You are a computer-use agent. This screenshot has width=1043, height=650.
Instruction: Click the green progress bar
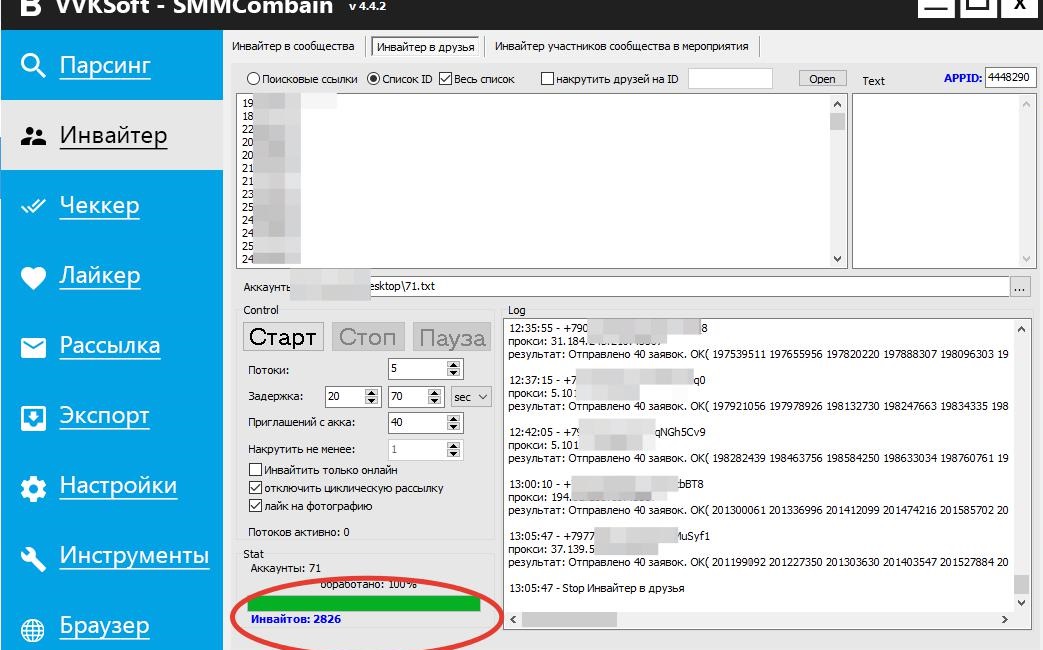[364, 603]
